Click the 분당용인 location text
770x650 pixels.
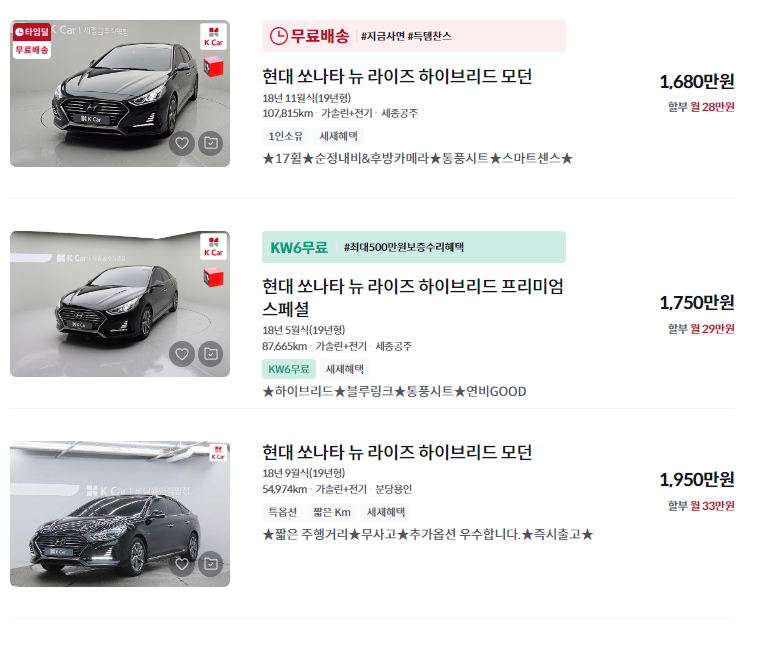(x=393, y=489)
